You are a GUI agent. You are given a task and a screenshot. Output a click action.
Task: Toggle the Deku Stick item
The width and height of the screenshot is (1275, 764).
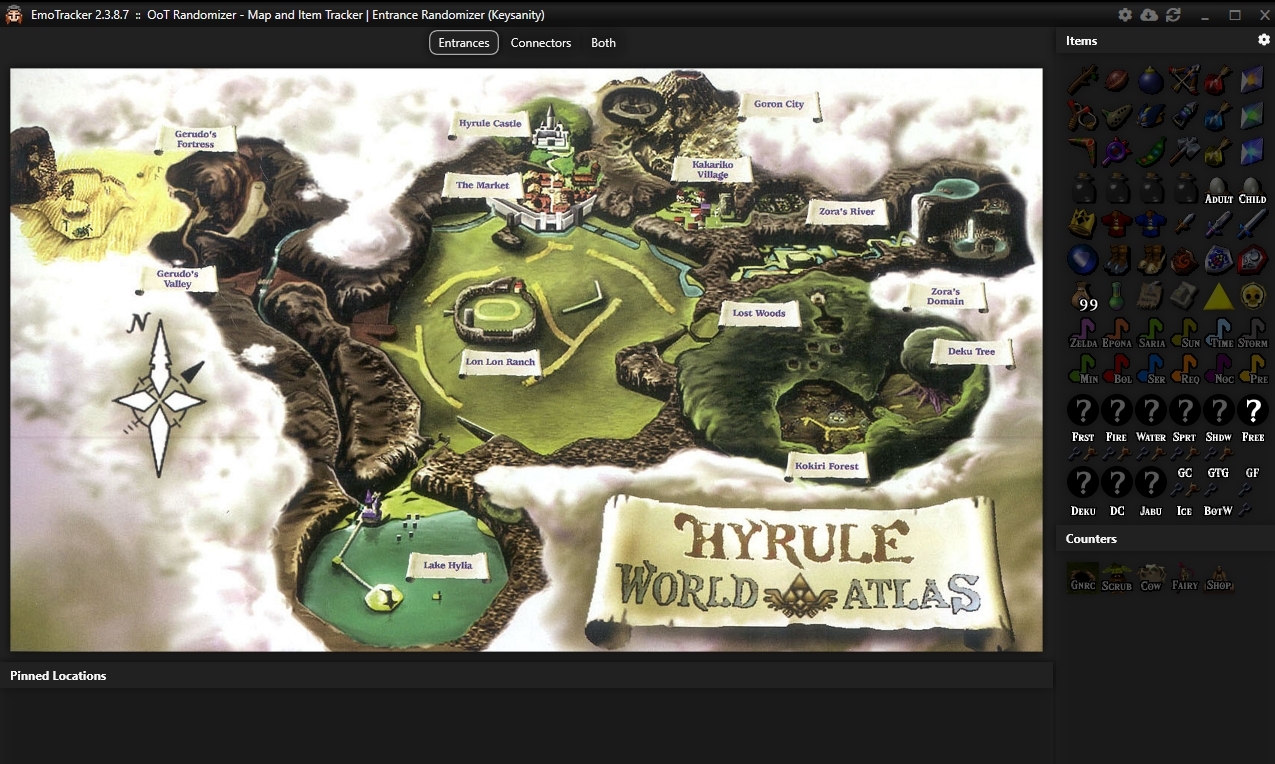point(1083,80)
